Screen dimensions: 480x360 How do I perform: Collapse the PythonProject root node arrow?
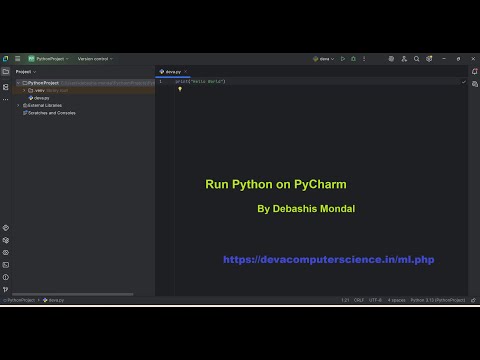click(18, 83)
